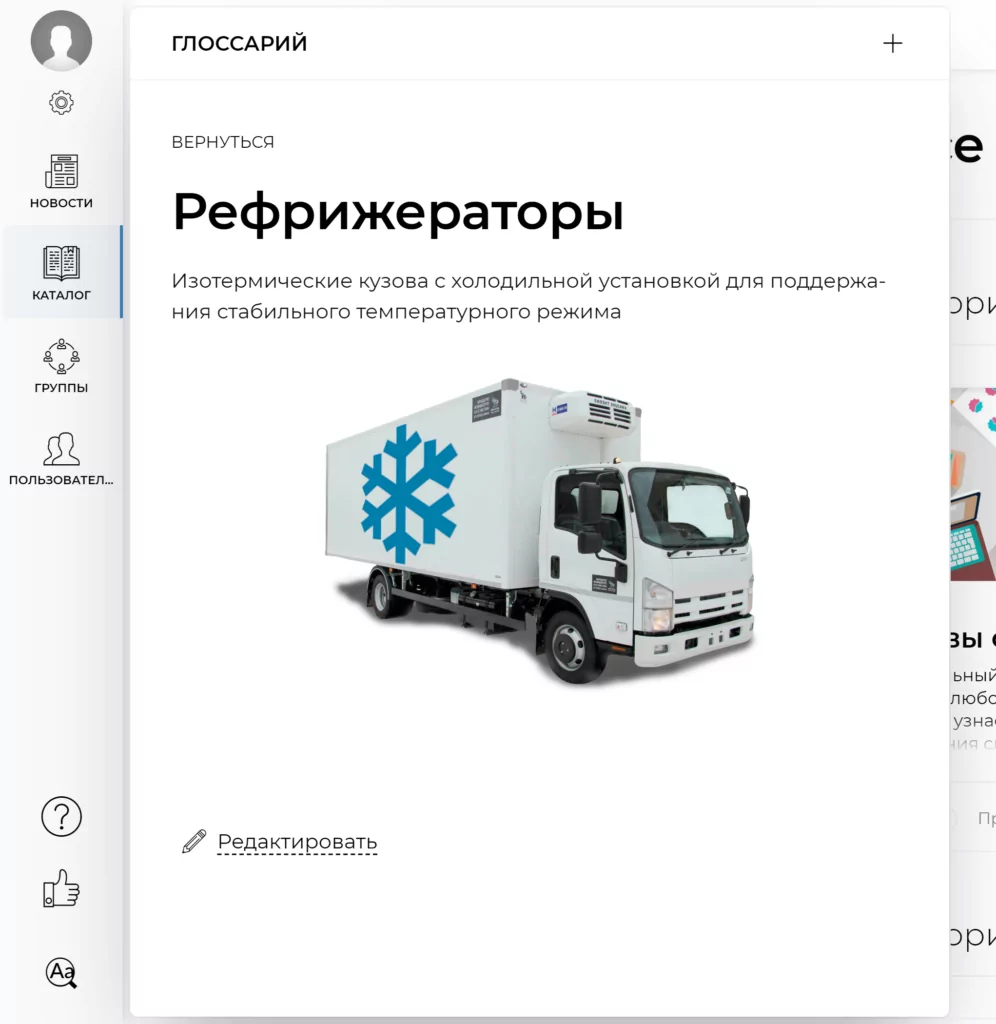Viewport: 996px width, 1024px height.
Task: Select the Каталог book icon
Action: click(x=61, y=263)
